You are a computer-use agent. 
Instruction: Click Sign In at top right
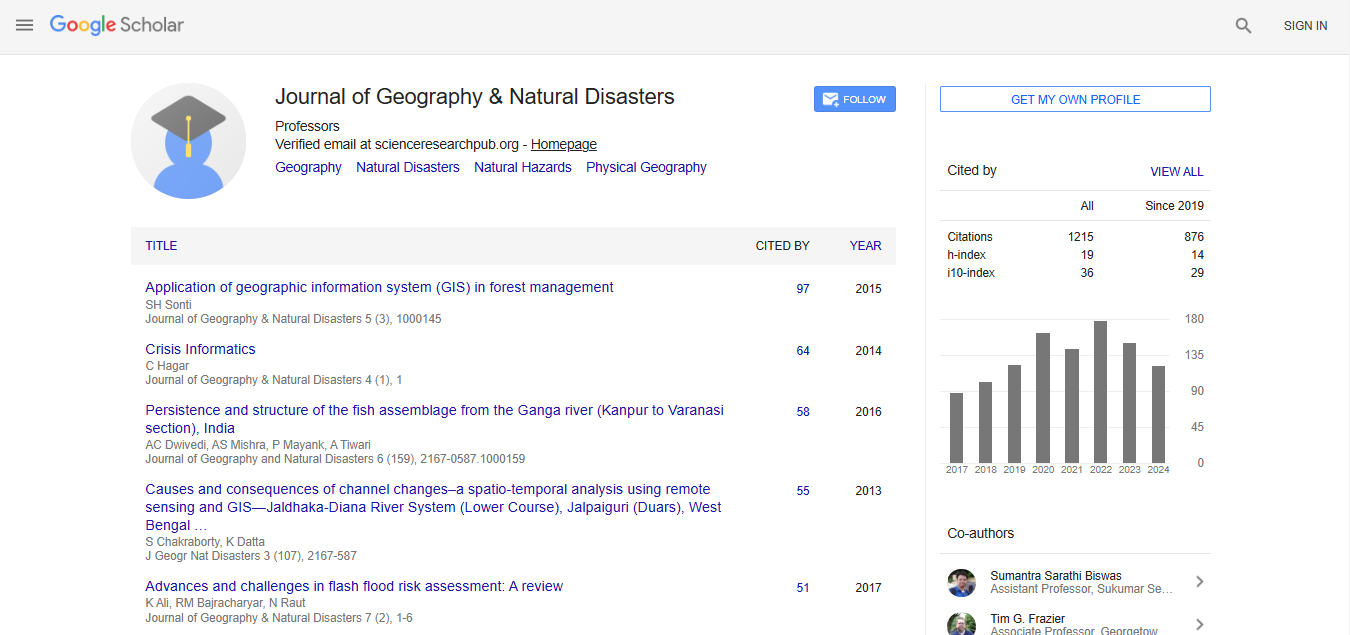[x=1305, y=26]
